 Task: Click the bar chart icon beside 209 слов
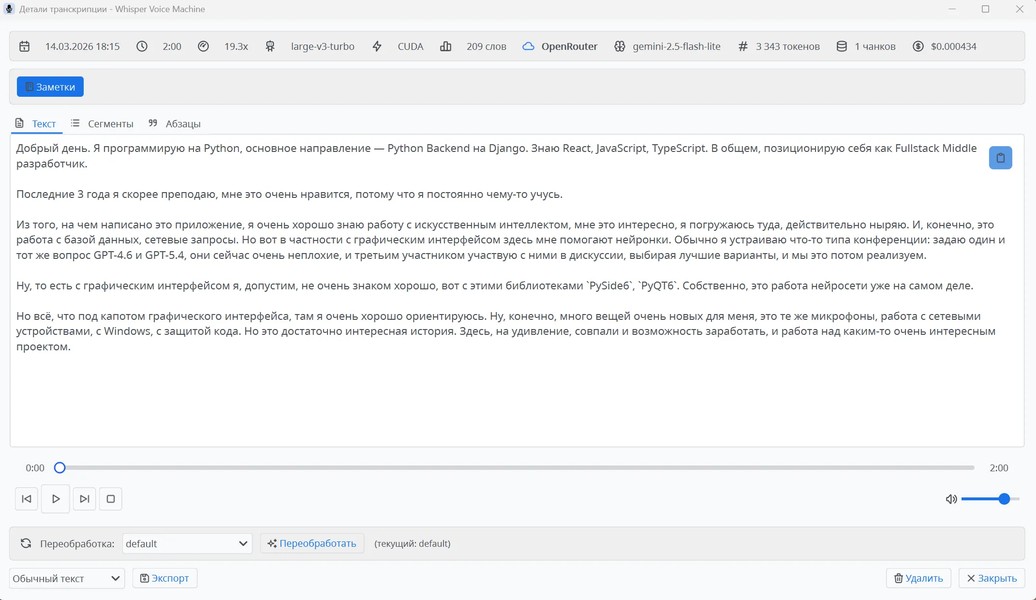pyautogui.click(x=446, y=46)
